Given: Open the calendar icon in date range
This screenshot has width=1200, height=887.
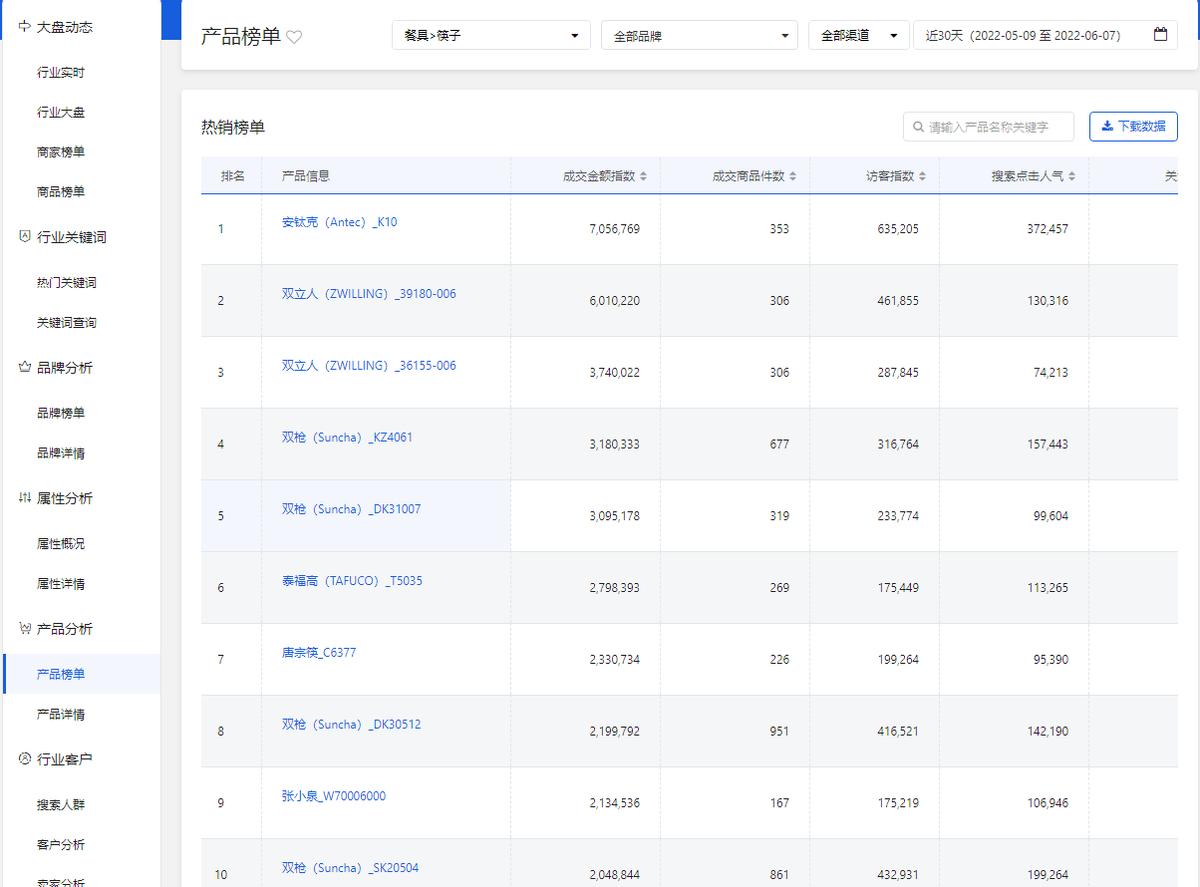Looking at the screenshot, I should click(x=1160, y=35).
